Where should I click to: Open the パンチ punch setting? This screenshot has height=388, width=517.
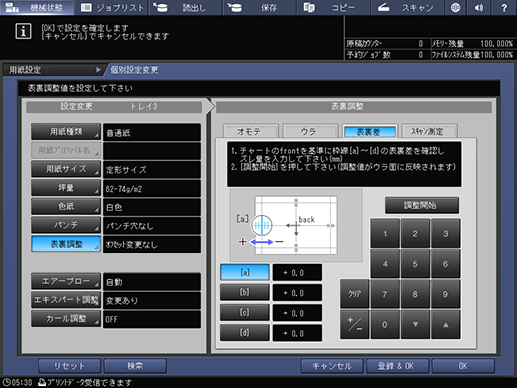(x=66, y=225)
